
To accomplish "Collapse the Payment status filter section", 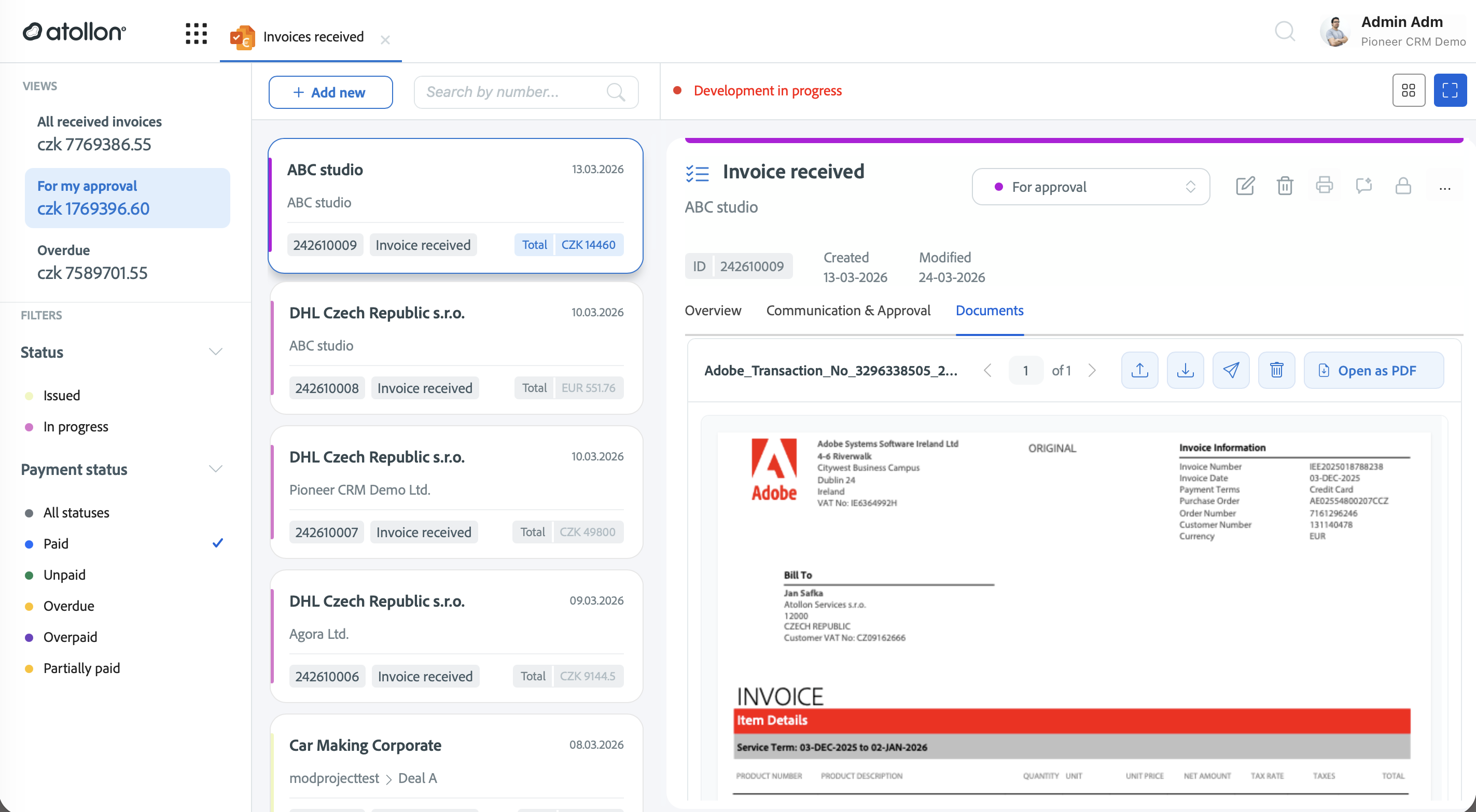I will pyautogui.click(x=215, y=469).
